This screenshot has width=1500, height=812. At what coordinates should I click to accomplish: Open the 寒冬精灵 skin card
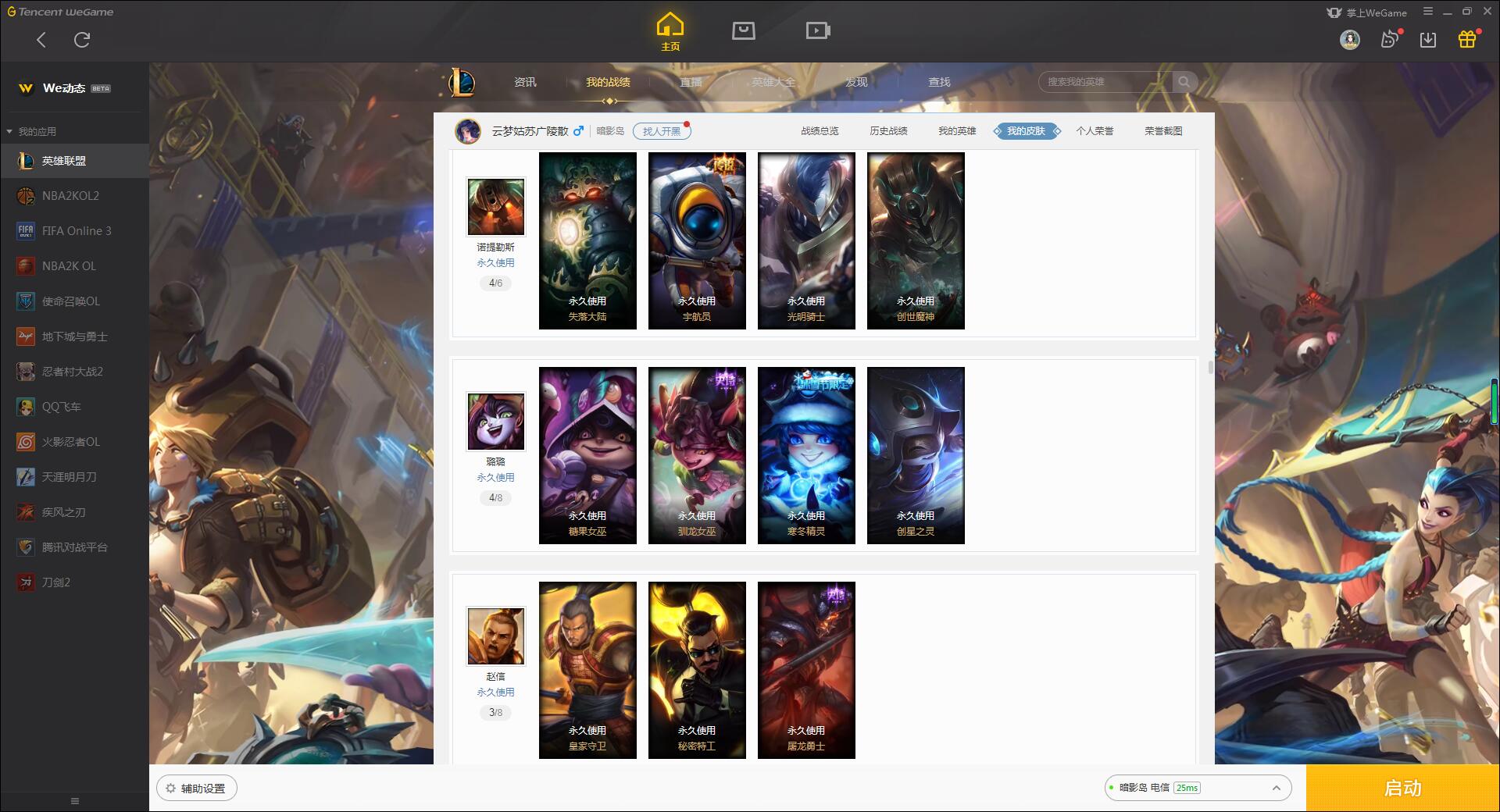click(806, 455)
